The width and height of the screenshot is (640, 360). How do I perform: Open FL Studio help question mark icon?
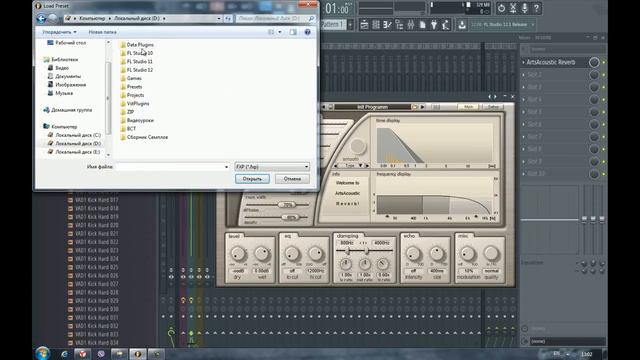coord(537,8)
